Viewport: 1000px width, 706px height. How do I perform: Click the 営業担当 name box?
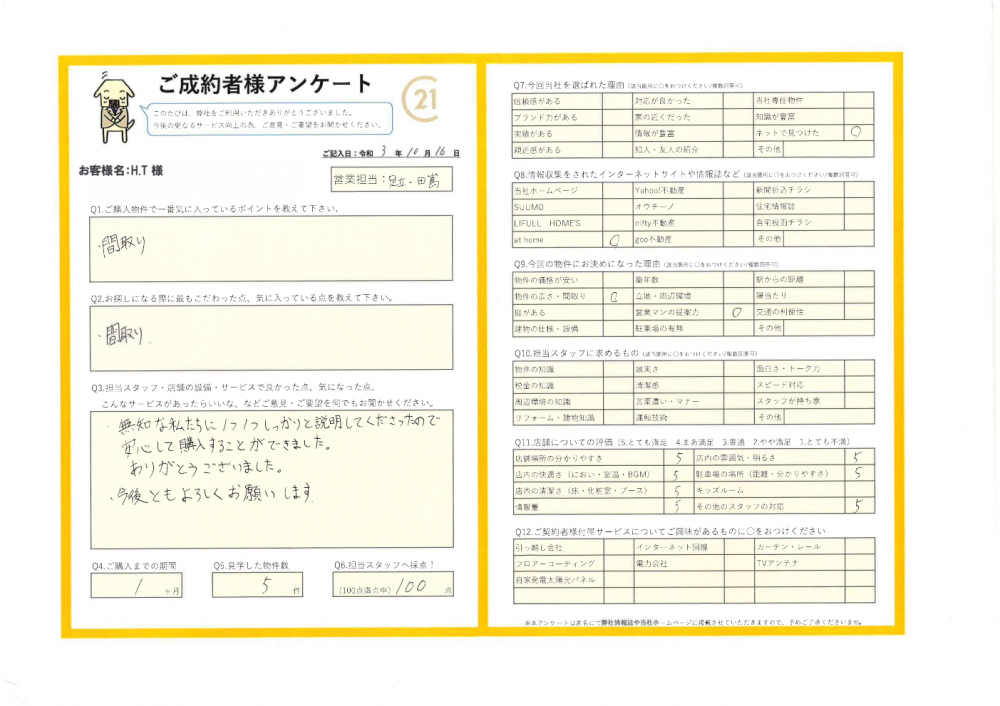tap(390, 180)
